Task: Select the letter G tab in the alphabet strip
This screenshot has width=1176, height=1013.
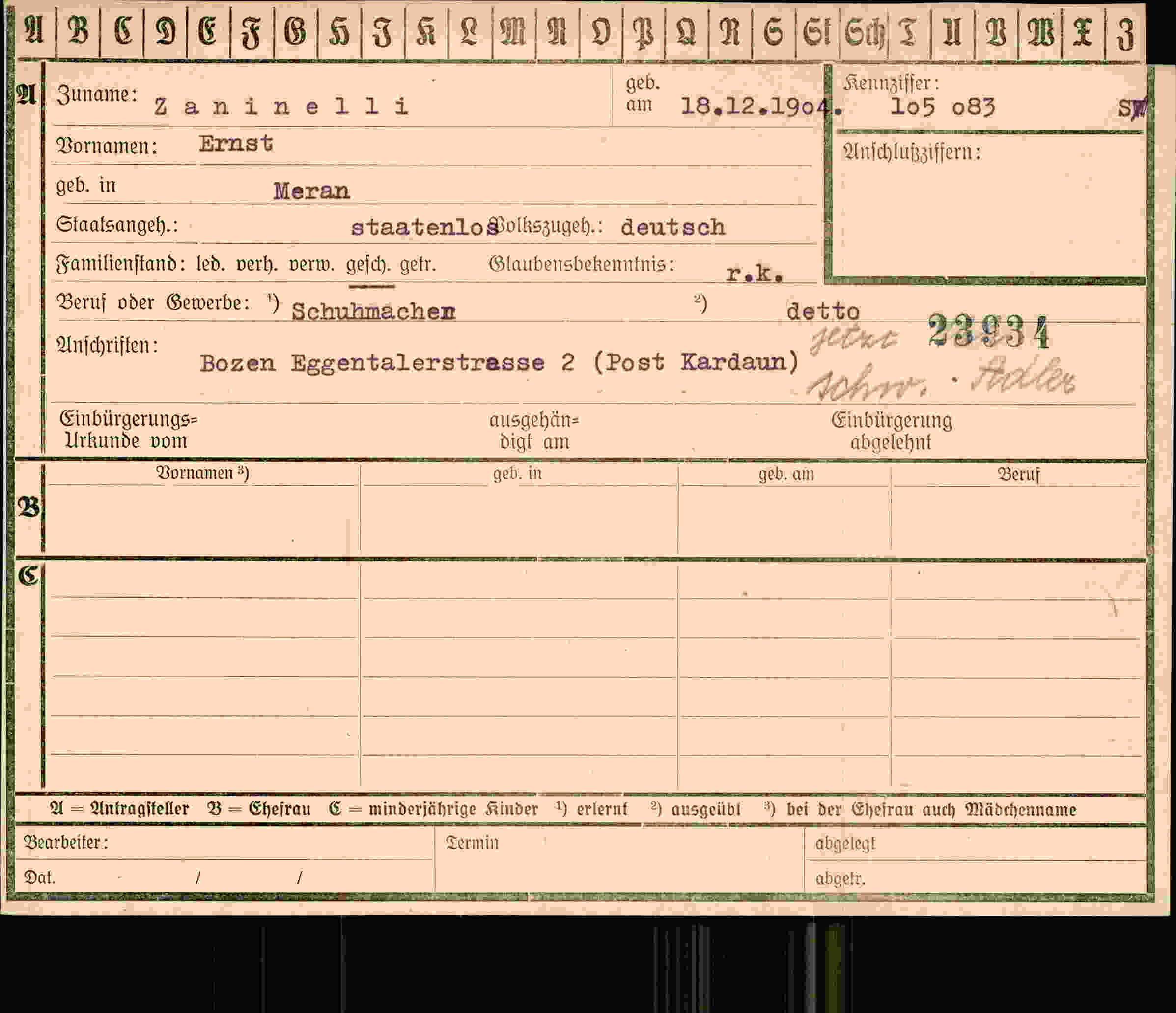Action: pos(296,30)
